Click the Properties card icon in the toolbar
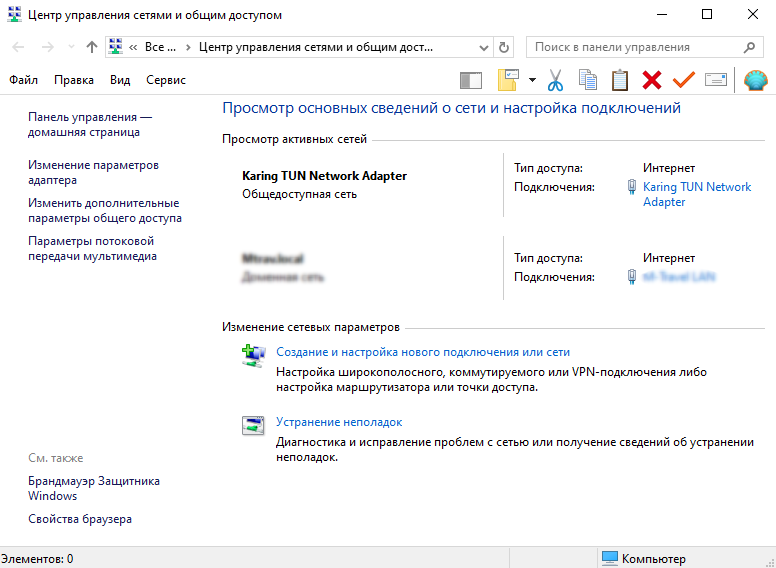 pos(716,79)
